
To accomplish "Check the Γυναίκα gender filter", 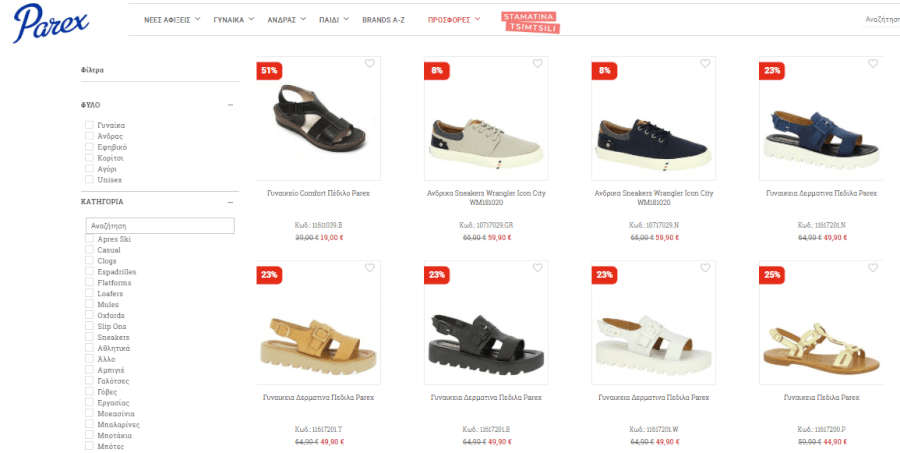I will tap(89, 125).
